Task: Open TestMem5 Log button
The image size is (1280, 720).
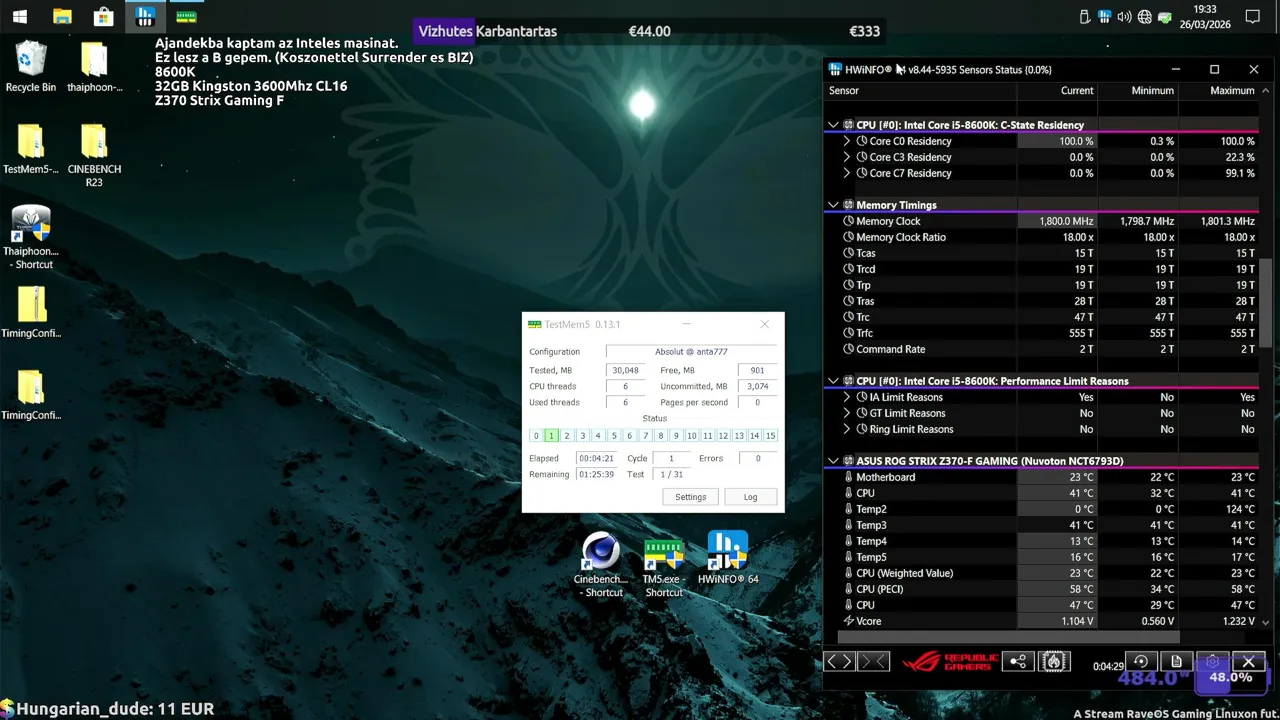Action: coord(750,497)
